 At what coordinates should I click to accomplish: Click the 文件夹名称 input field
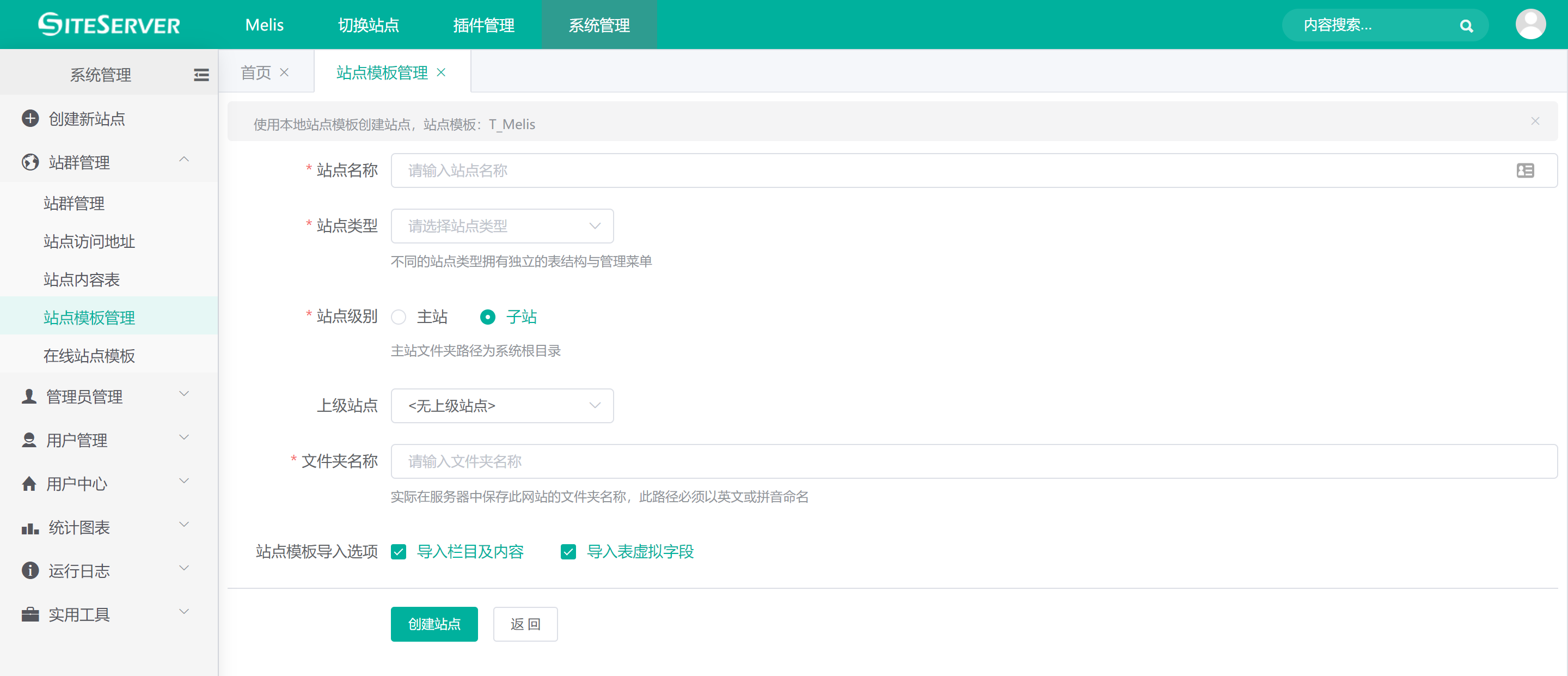tap(973, 461)
